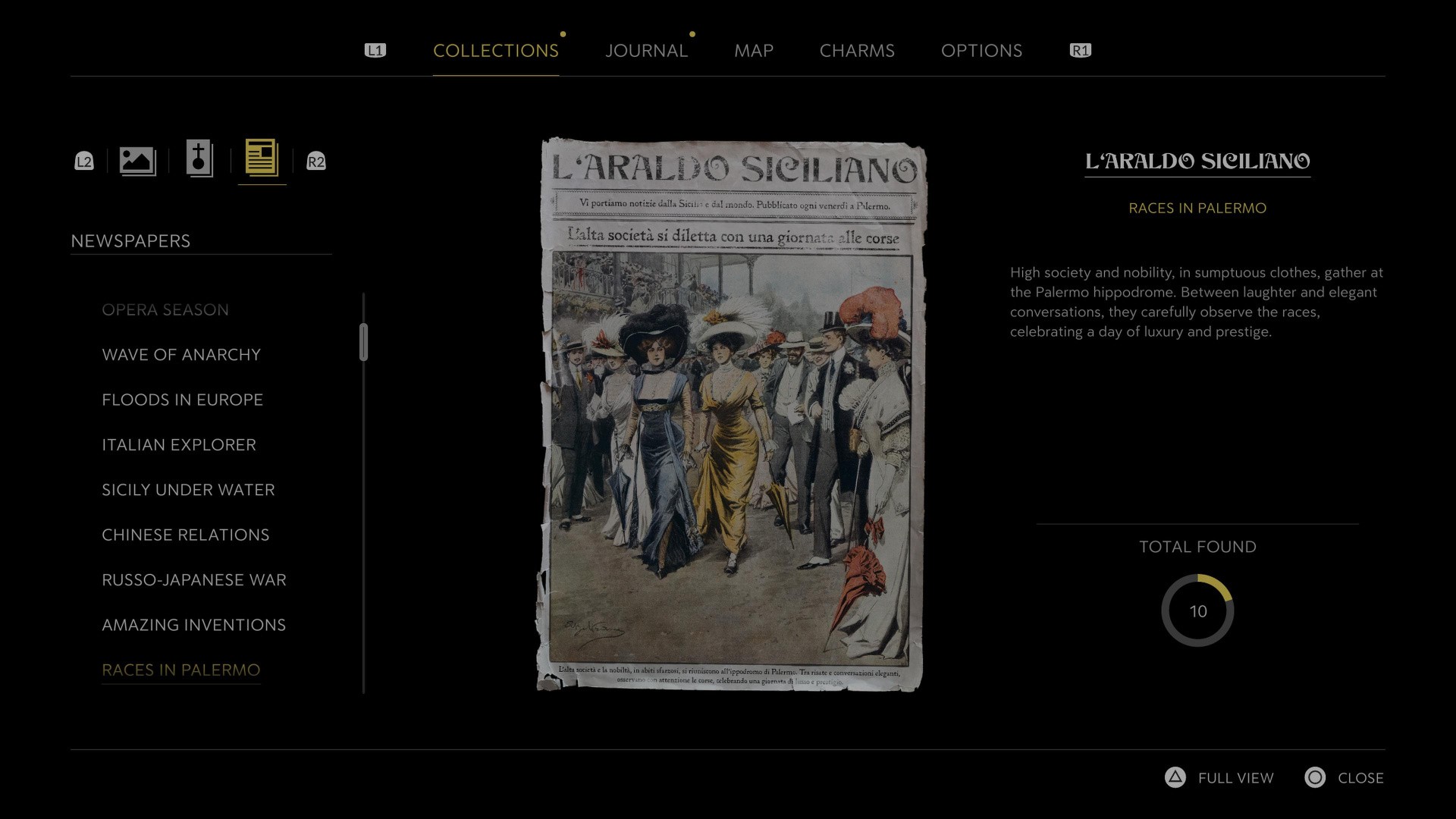This screenshot has height=819, width=1456.
Task: Open the Options tab
Action: click(981, 51)
